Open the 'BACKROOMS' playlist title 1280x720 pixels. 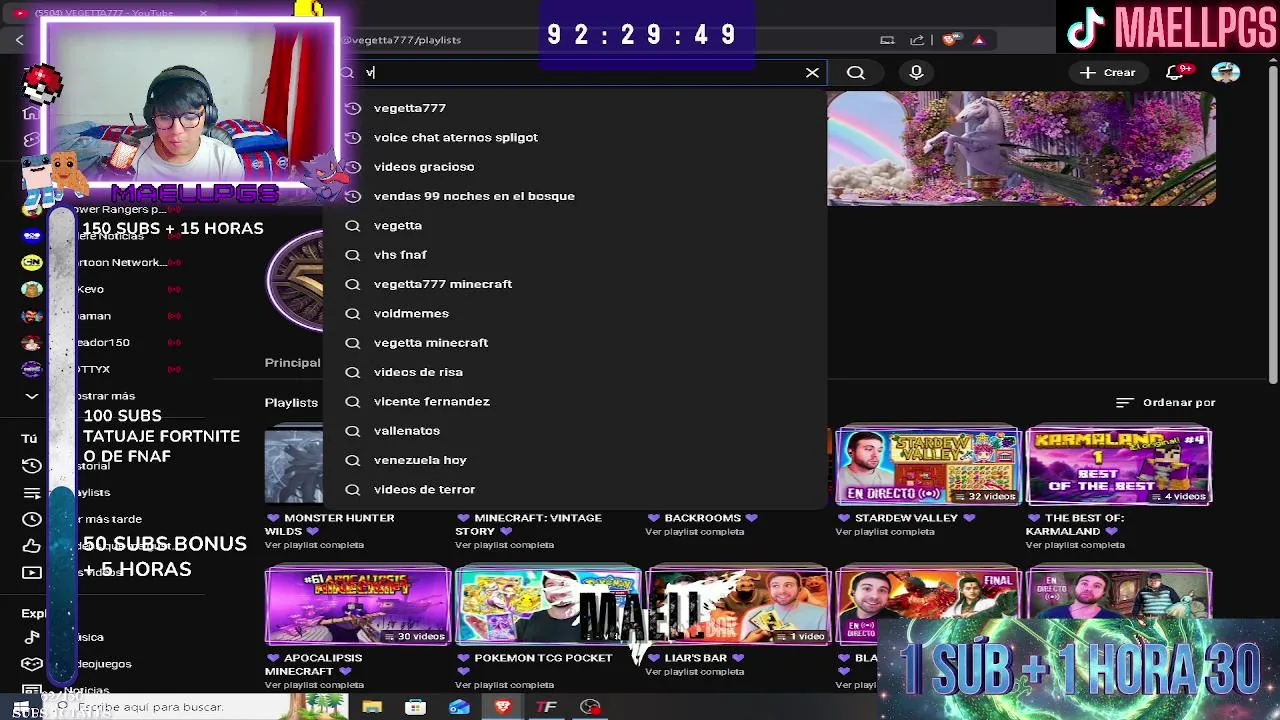[703, 518]
